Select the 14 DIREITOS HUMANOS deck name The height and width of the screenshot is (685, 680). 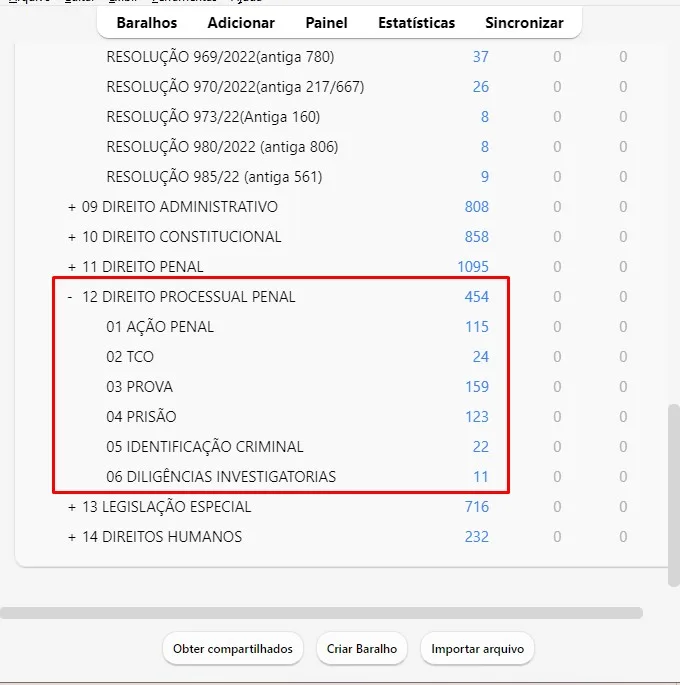pyautogui.click(x=162, y=537)
